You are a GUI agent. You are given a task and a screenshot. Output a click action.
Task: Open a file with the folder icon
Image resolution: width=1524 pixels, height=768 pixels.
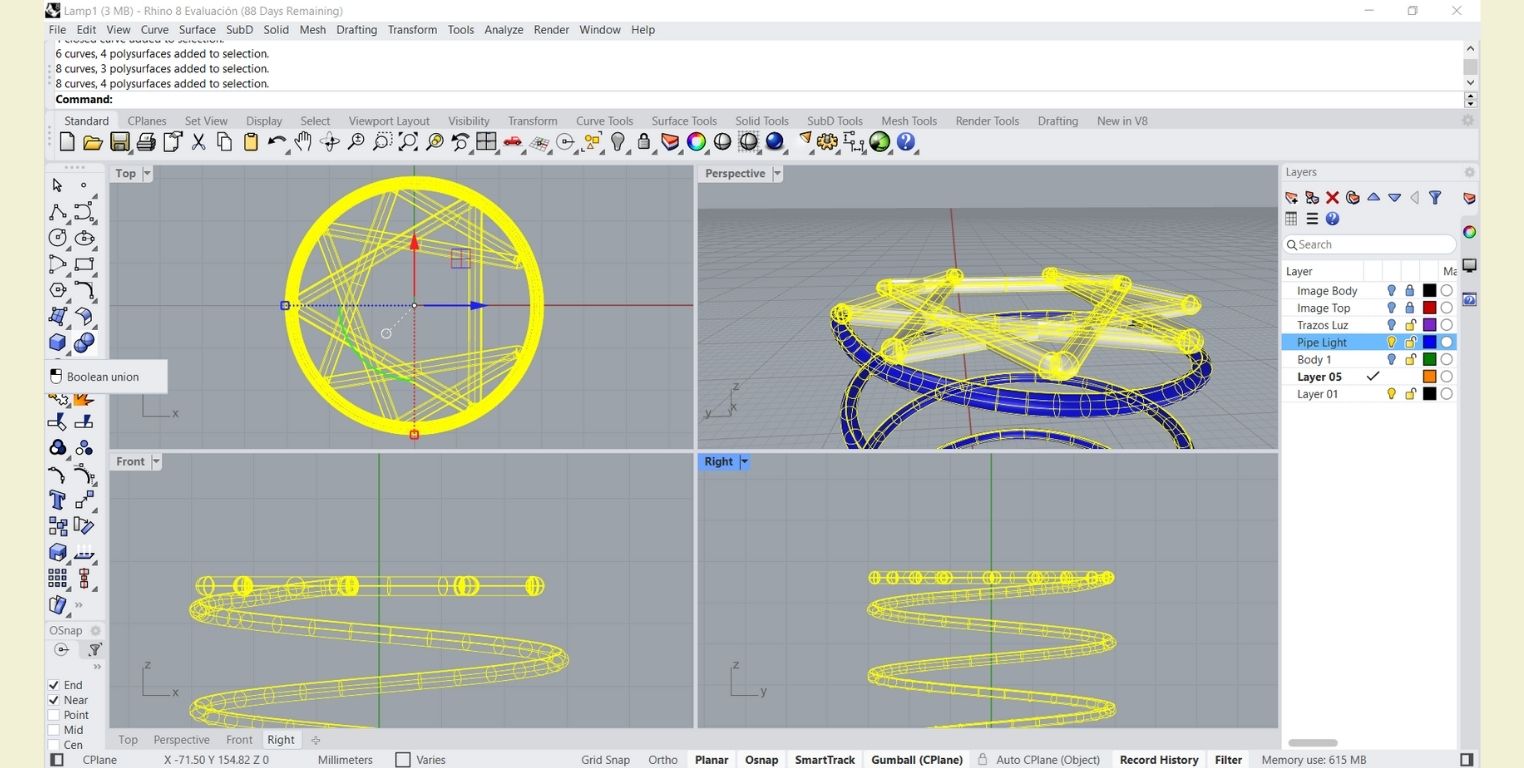coord(93,142)
